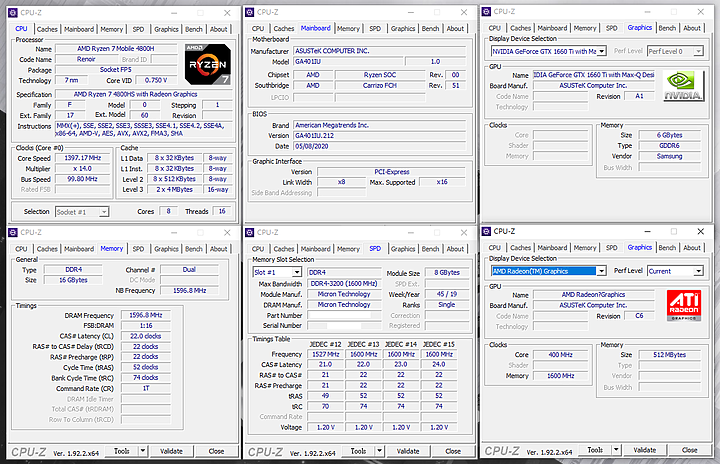Click the motherboard Model field GA401IU
This screenshot has height=464, width=720.
[x=348, y=62]
